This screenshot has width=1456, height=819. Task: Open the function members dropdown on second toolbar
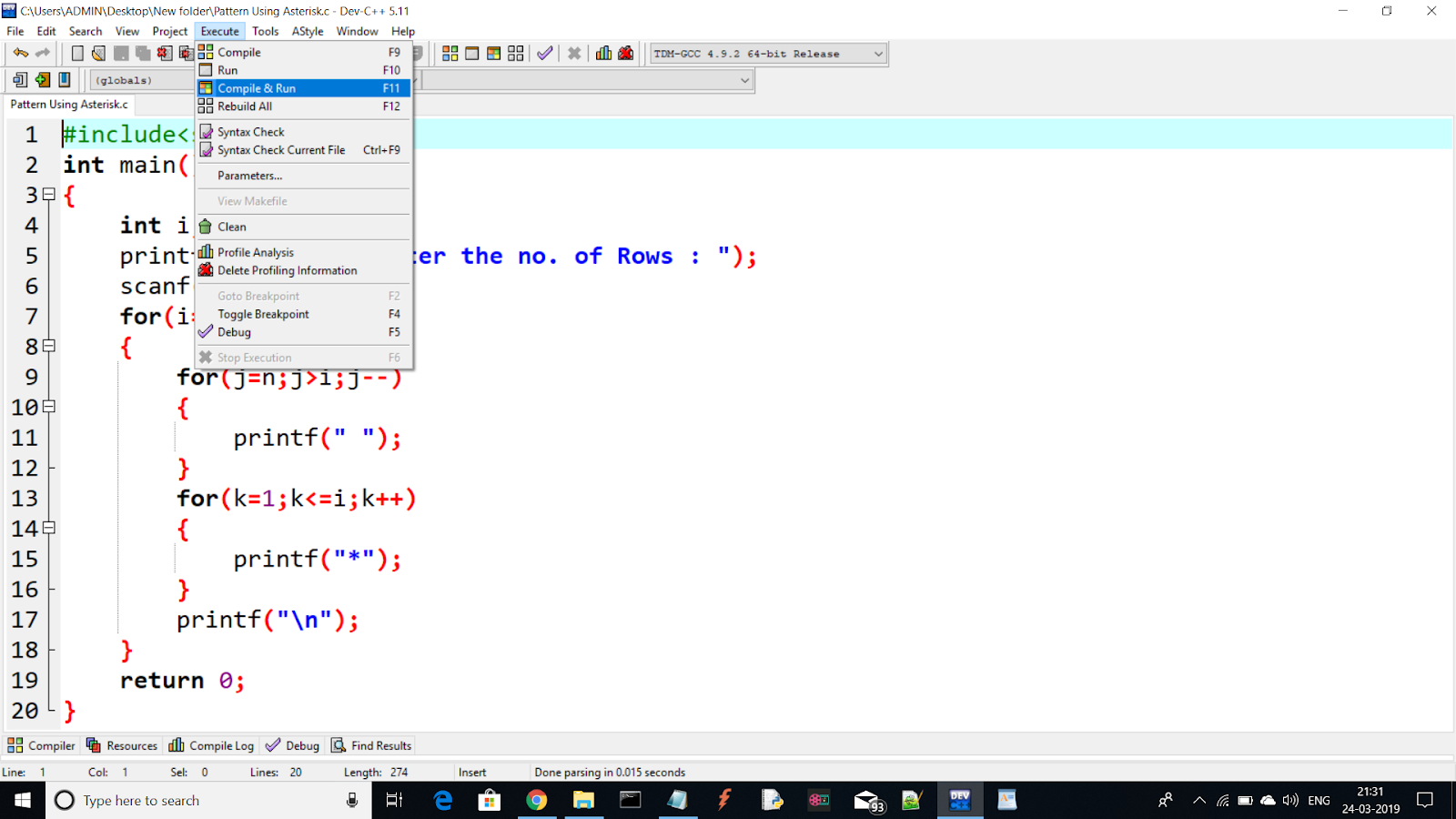588,80
